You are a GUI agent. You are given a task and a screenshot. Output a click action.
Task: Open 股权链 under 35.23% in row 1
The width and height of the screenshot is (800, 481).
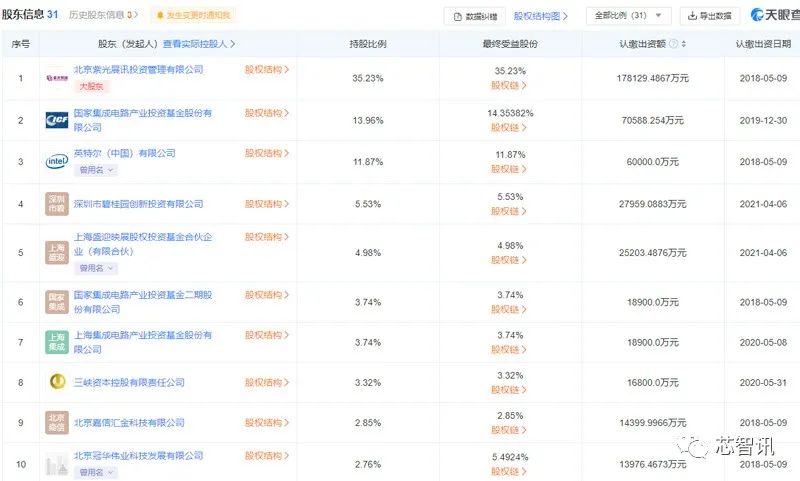[x=509, y=85]
